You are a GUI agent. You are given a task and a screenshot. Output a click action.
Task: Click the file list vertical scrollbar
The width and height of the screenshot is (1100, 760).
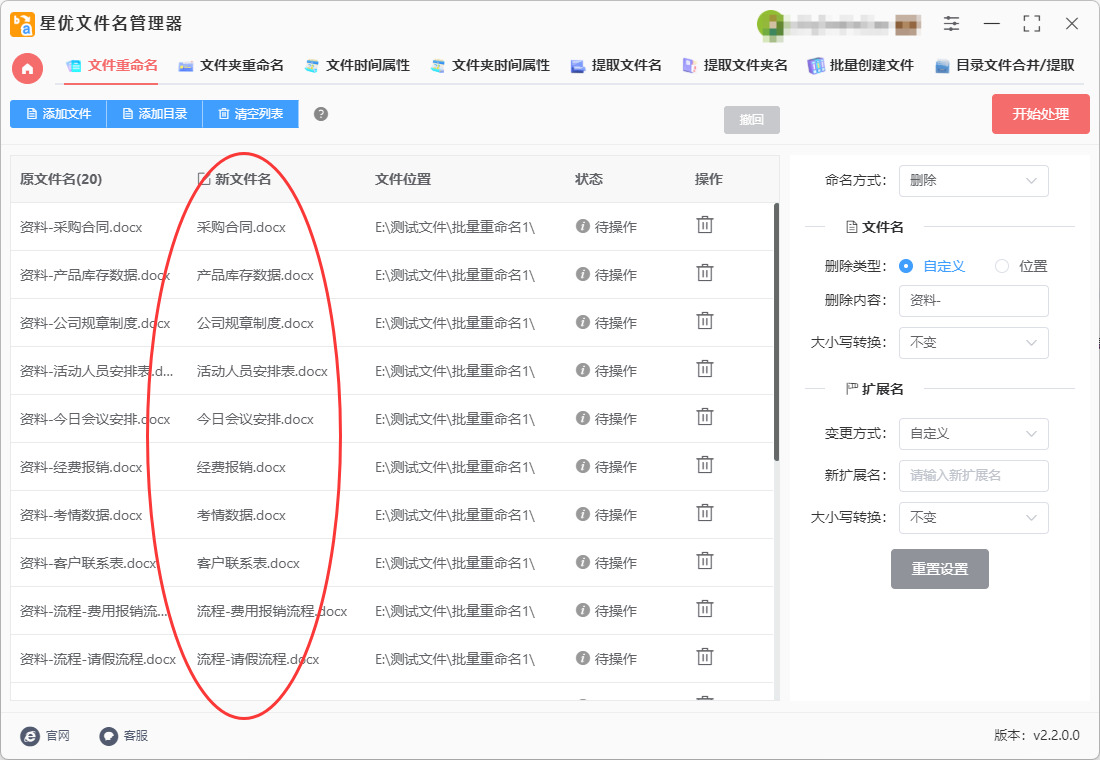tap(776, 332)
